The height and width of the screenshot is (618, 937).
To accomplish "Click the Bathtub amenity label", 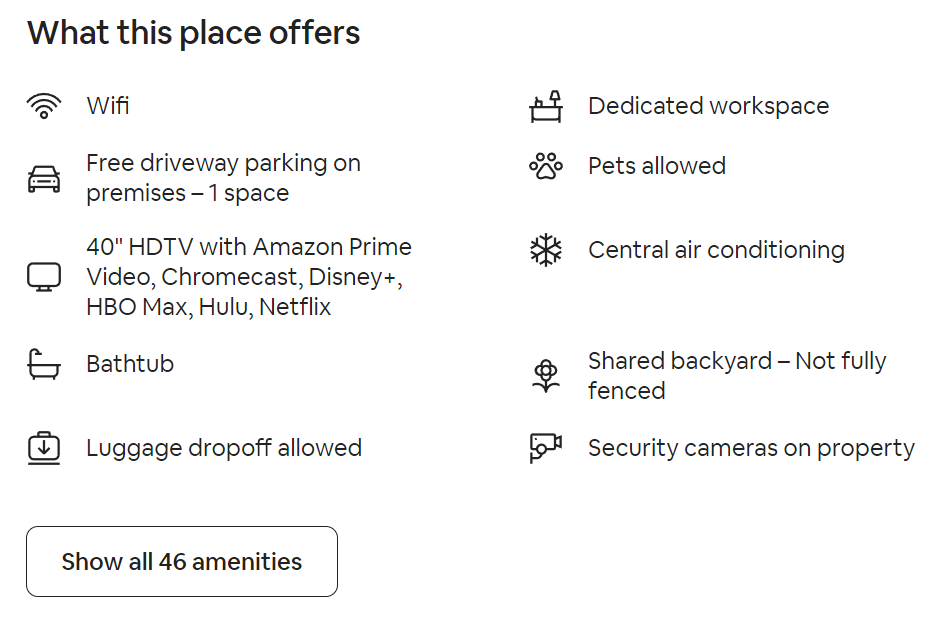I will (130, 364).
